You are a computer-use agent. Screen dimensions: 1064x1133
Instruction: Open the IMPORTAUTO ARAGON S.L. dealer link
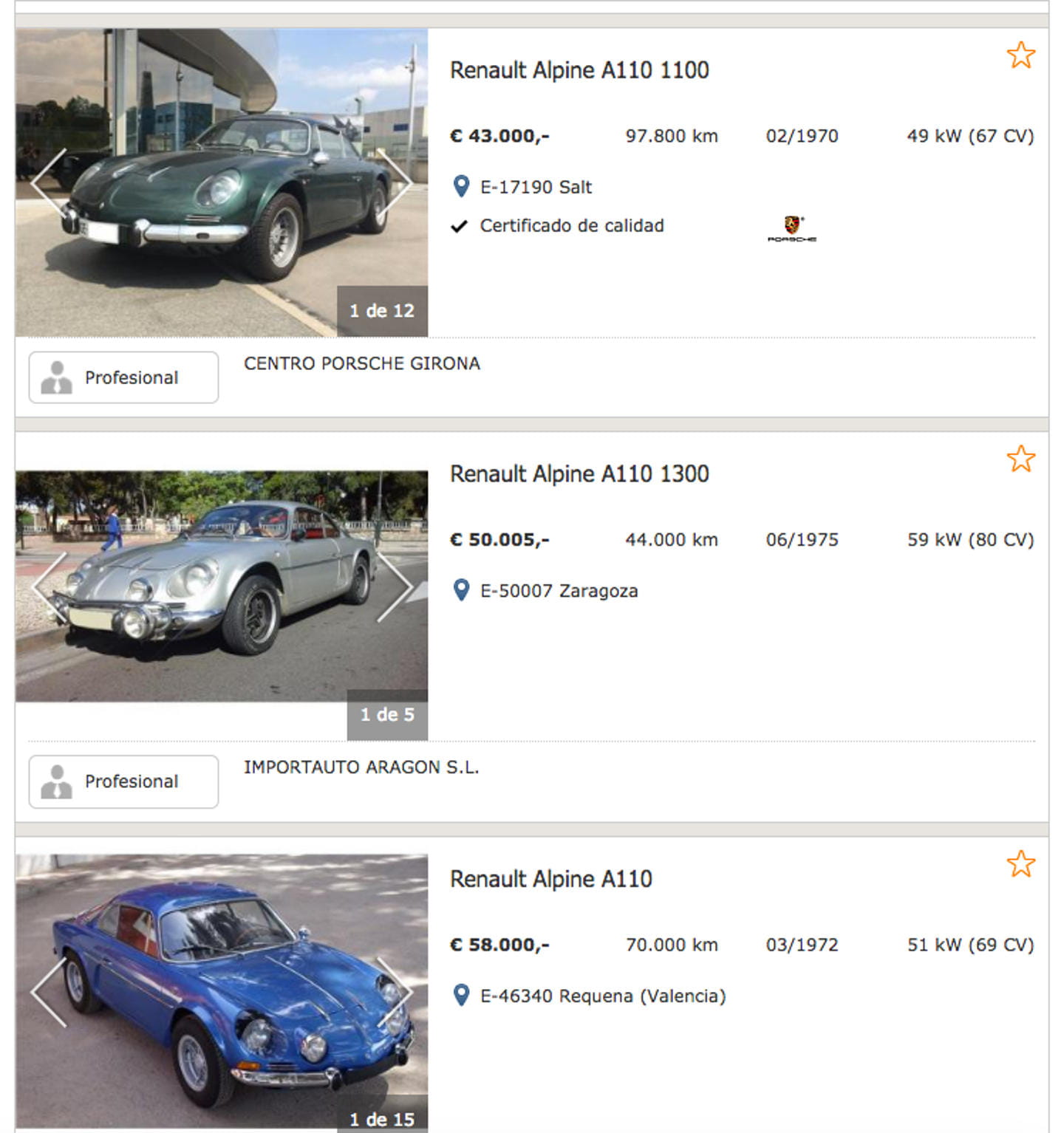[361, 767]
